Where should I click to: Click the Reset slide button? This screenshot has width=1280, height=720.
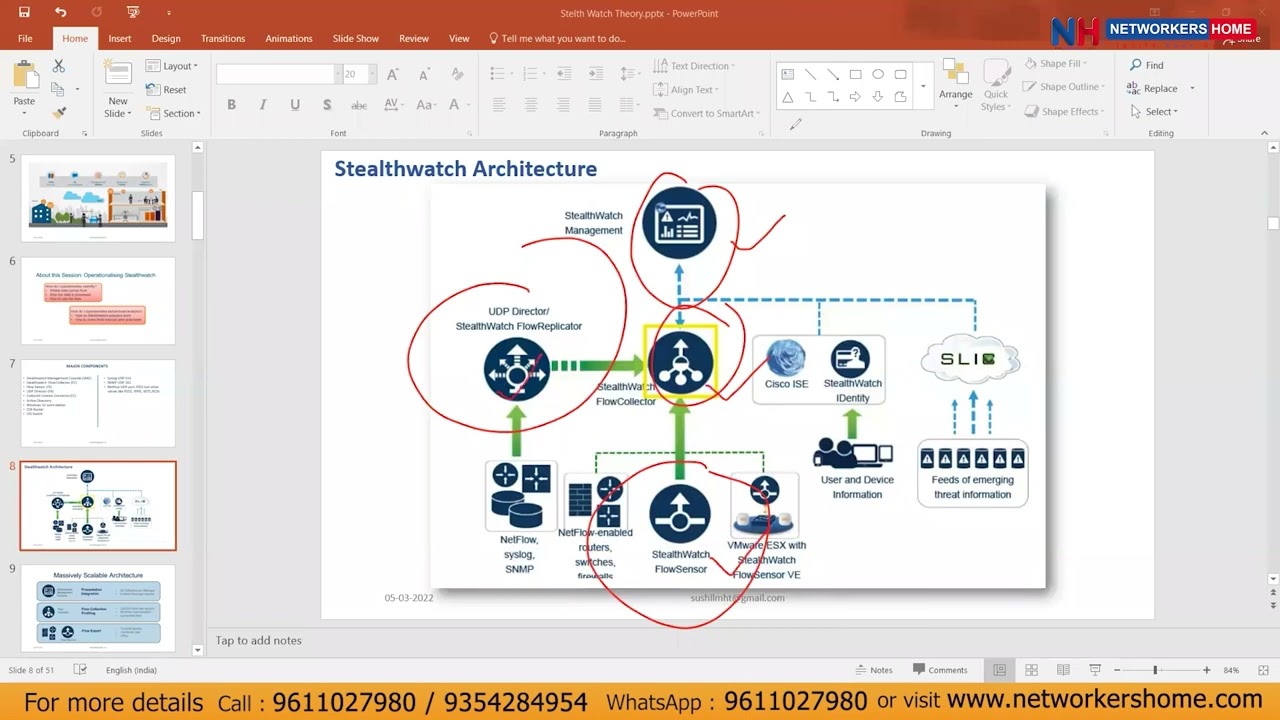[x=166, y=89]
